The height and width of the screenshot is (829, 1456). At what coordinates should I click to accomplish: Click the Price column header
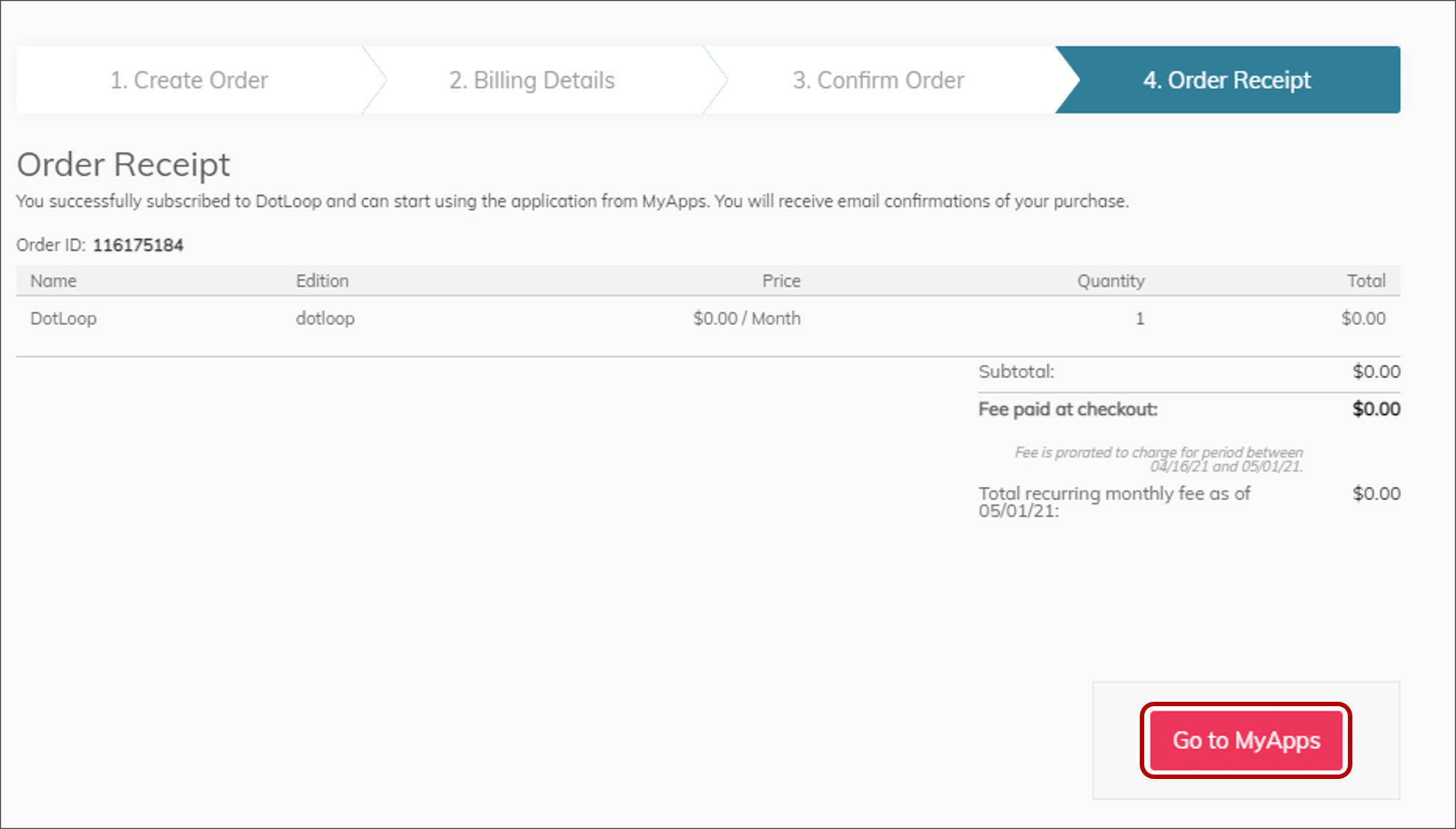click(x=781, y=281)
